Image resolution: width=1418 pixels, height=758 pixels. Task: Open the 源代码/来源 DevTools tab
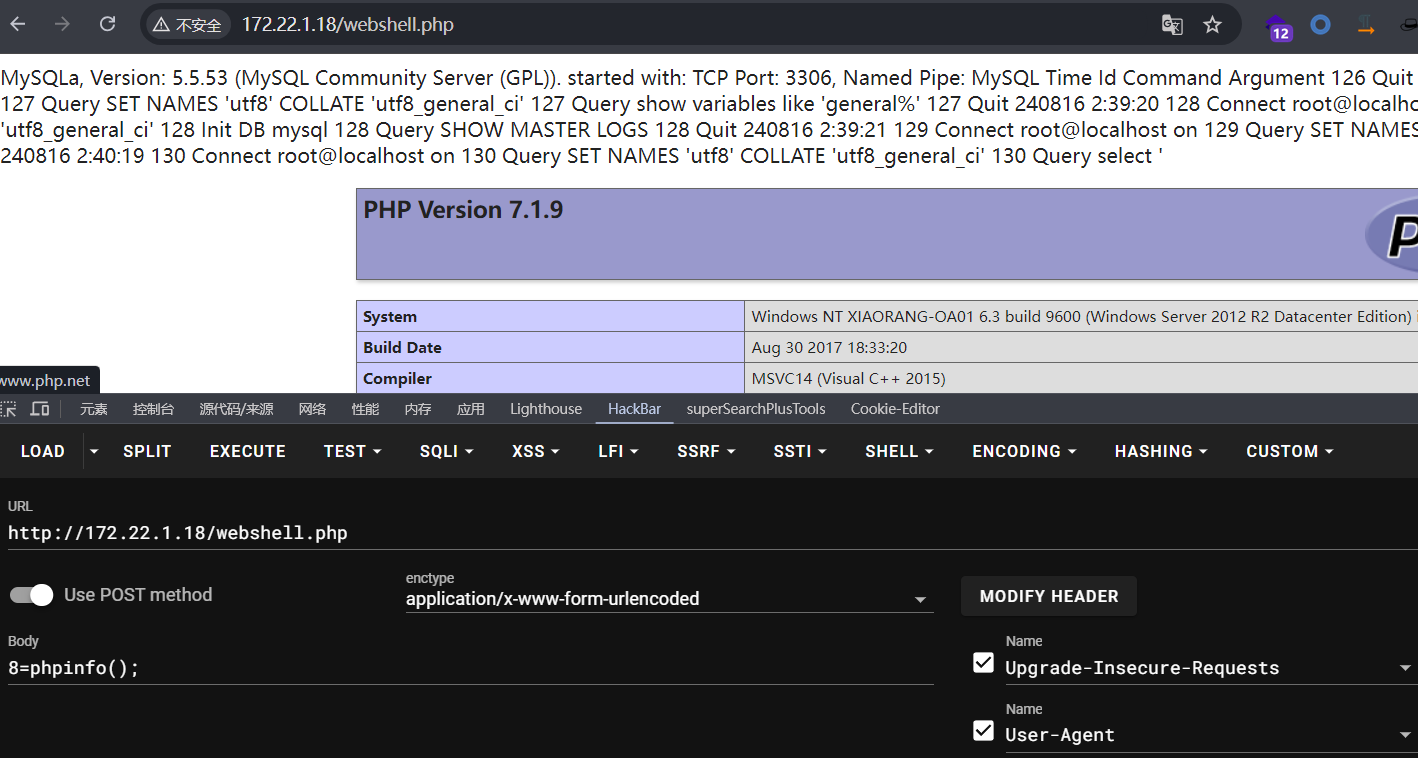[236, 409]
